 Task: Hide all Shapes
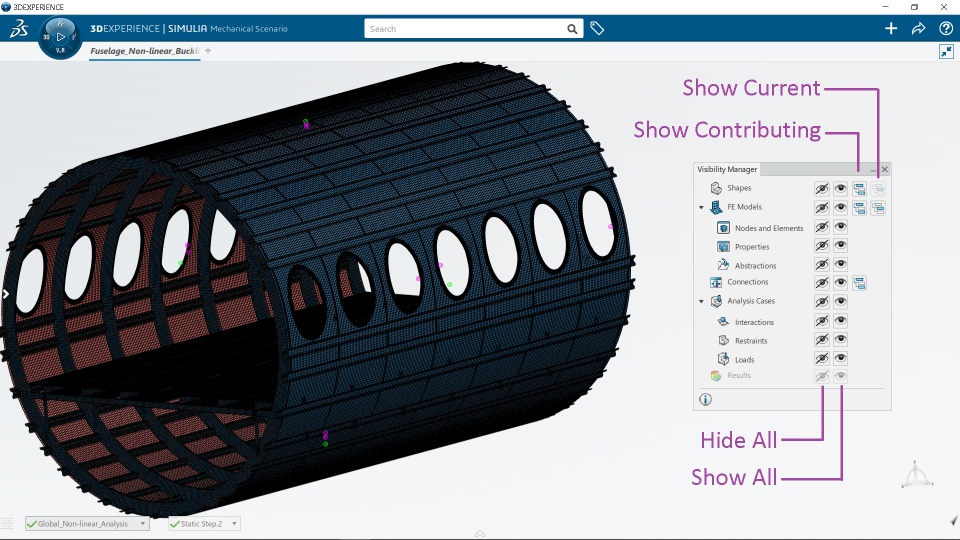(x=822, y=189)
